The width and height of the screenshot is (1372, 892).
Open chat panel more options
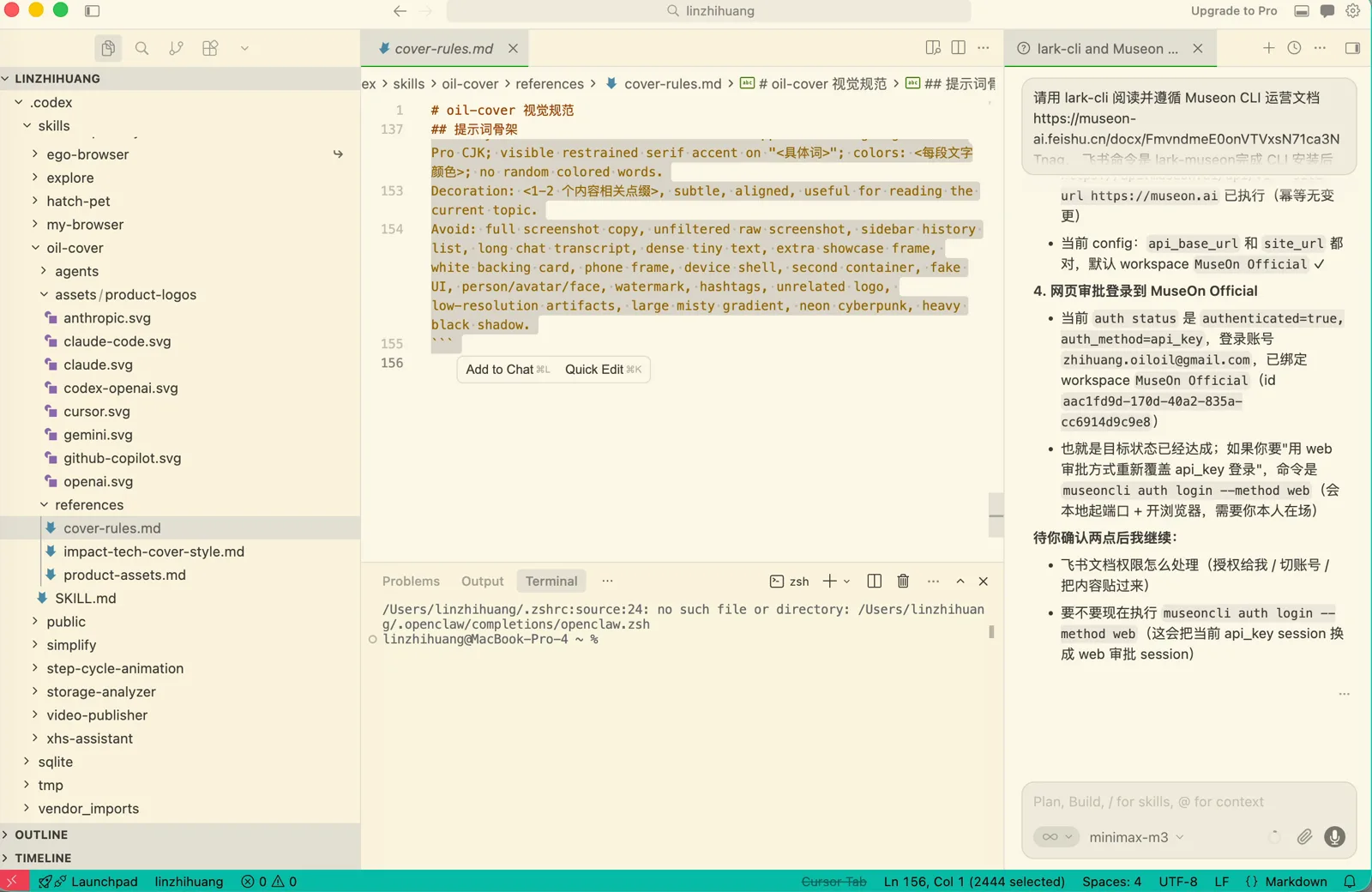click(1321, 48)
